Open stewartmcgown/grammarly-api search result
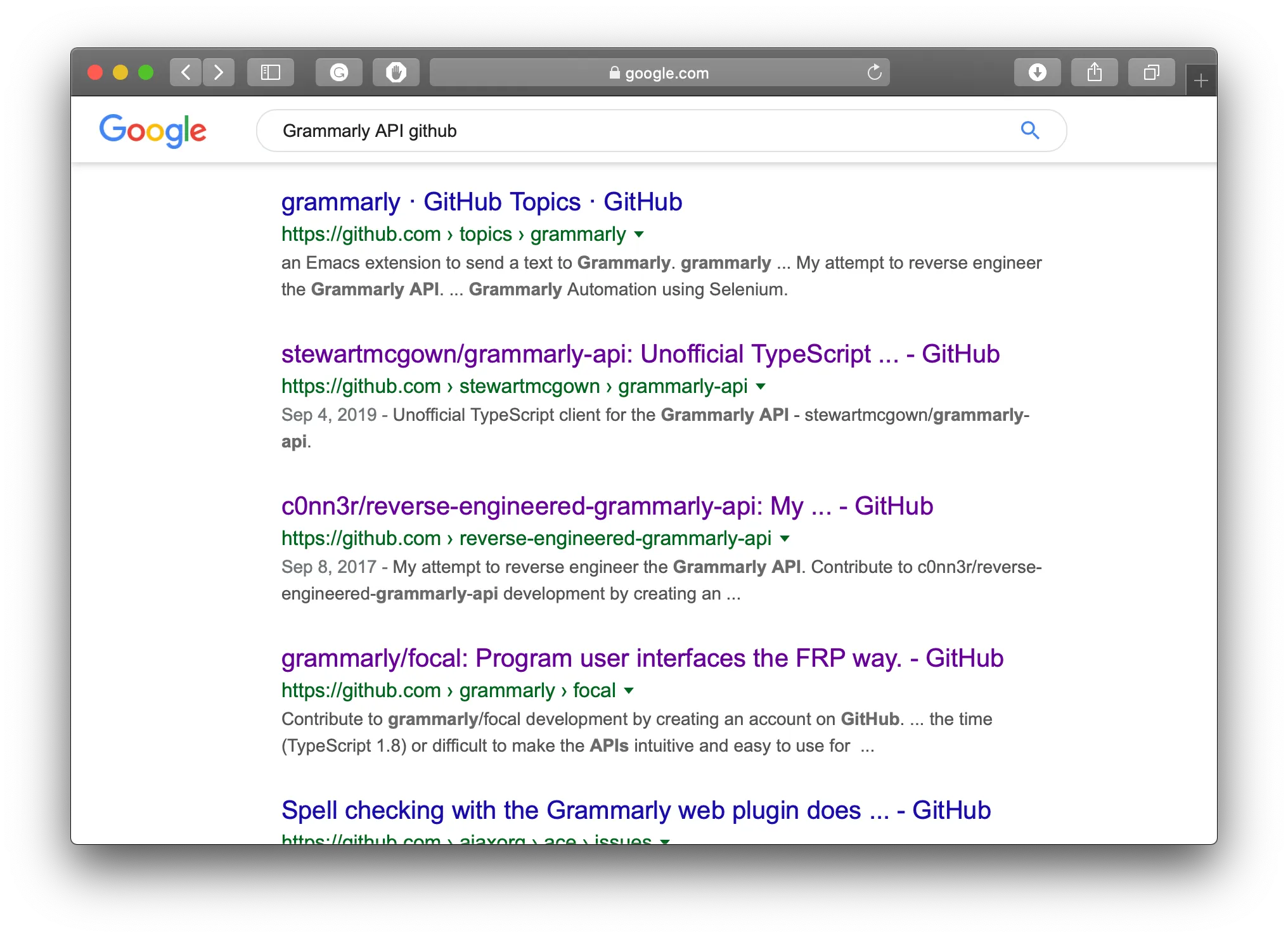Screen dimensions: 1288x938 pyautogui.click(x=640, y=354)
